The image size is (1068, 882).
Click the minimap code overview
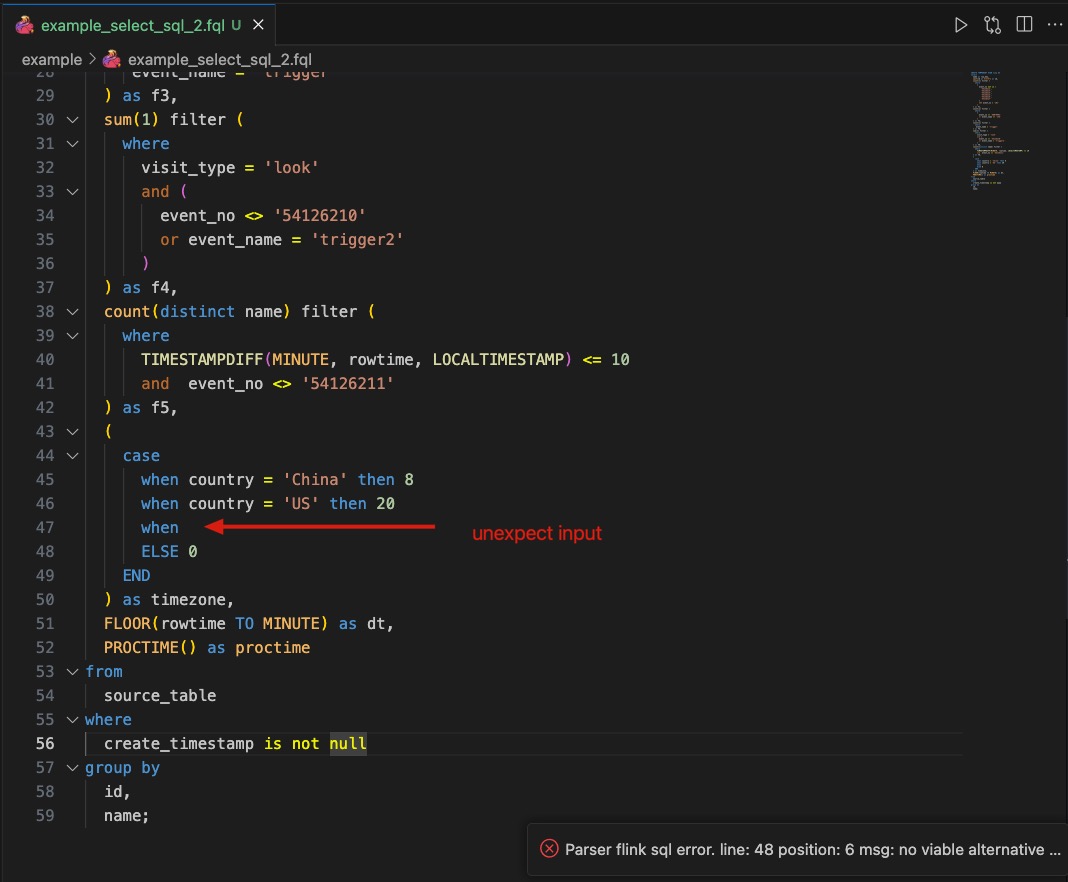(998, 129)
